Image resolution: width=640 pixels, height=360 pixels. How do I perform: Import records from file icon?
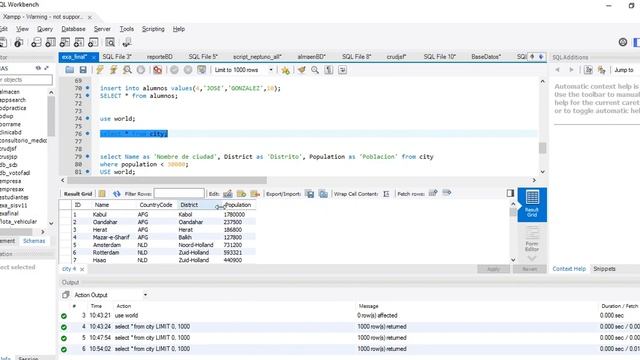323,193
